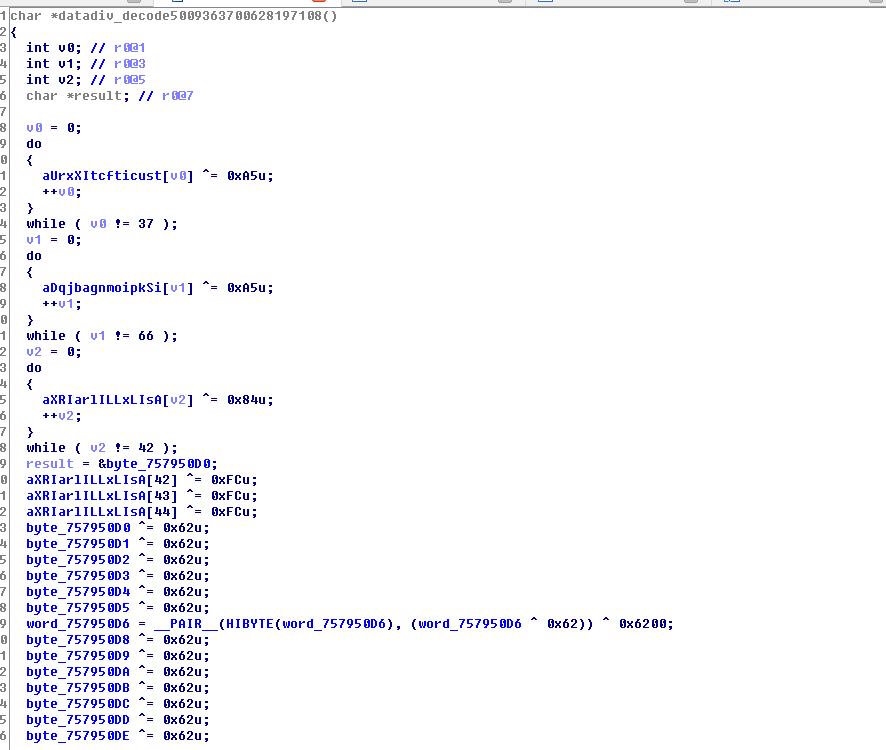Click the aXRIarlILLxLIsA[44] line
Viewport: 886px width, 750px height.
point(142,511)
